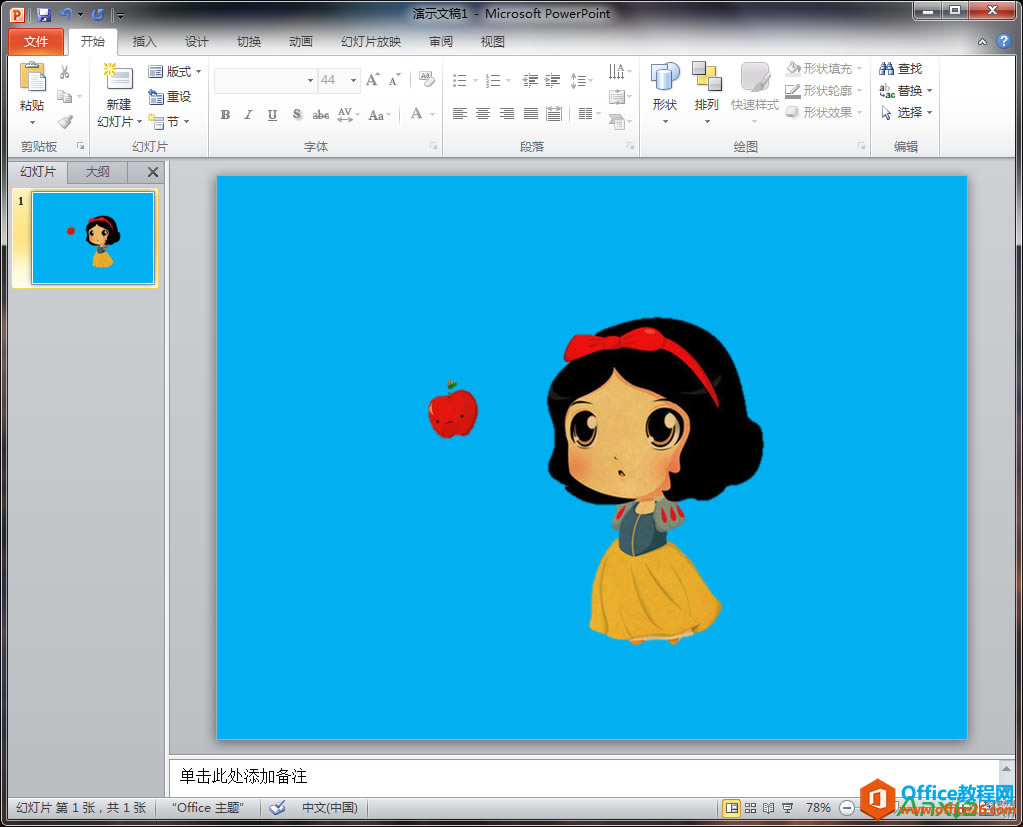The image size is (1023, 827).
Task: Click the 重设 Reset button
Action: coord(170,97)
